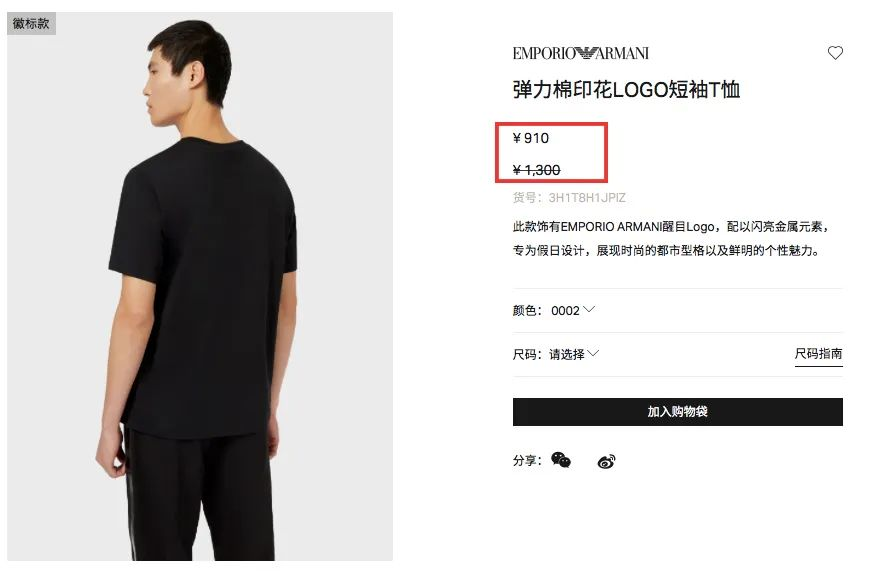This screenshot has width=870, height=573.
Task: Click the sale price ¥910
Action: click(x=531, y=138)
